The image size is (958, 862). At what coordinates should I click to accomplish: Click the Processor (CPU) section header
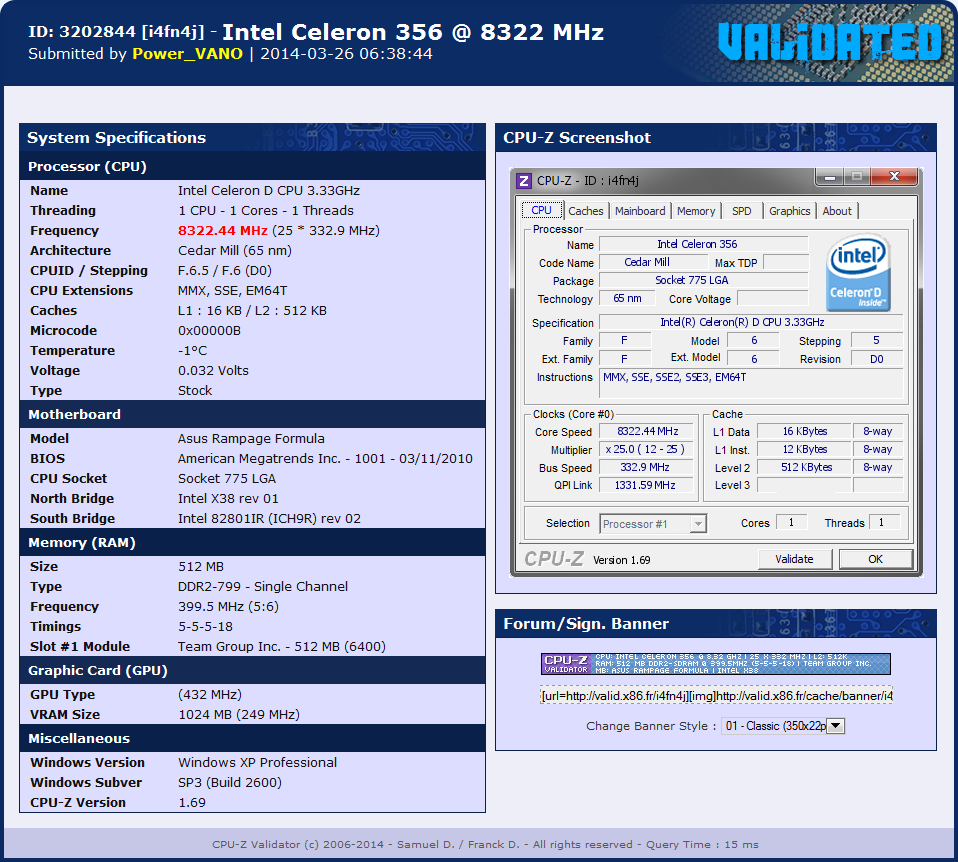coord(252,166)
